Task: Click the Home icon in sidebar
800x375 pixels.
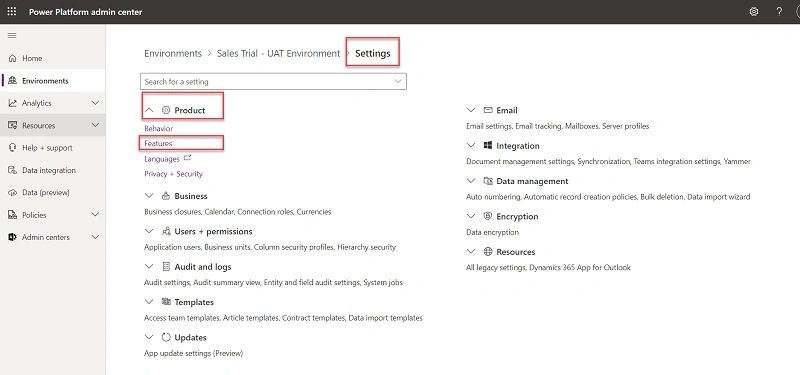Action: pos(13,58)
